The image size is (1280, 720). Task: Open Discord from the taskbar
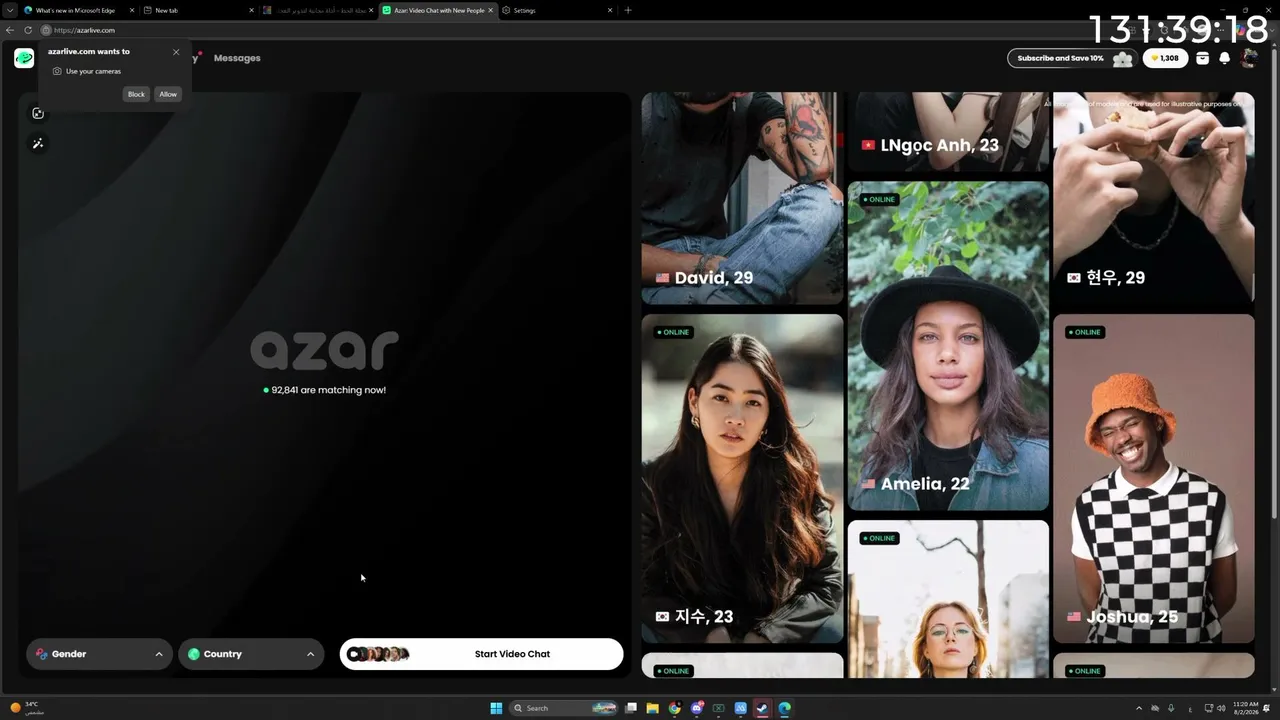[x=697, y=708]
